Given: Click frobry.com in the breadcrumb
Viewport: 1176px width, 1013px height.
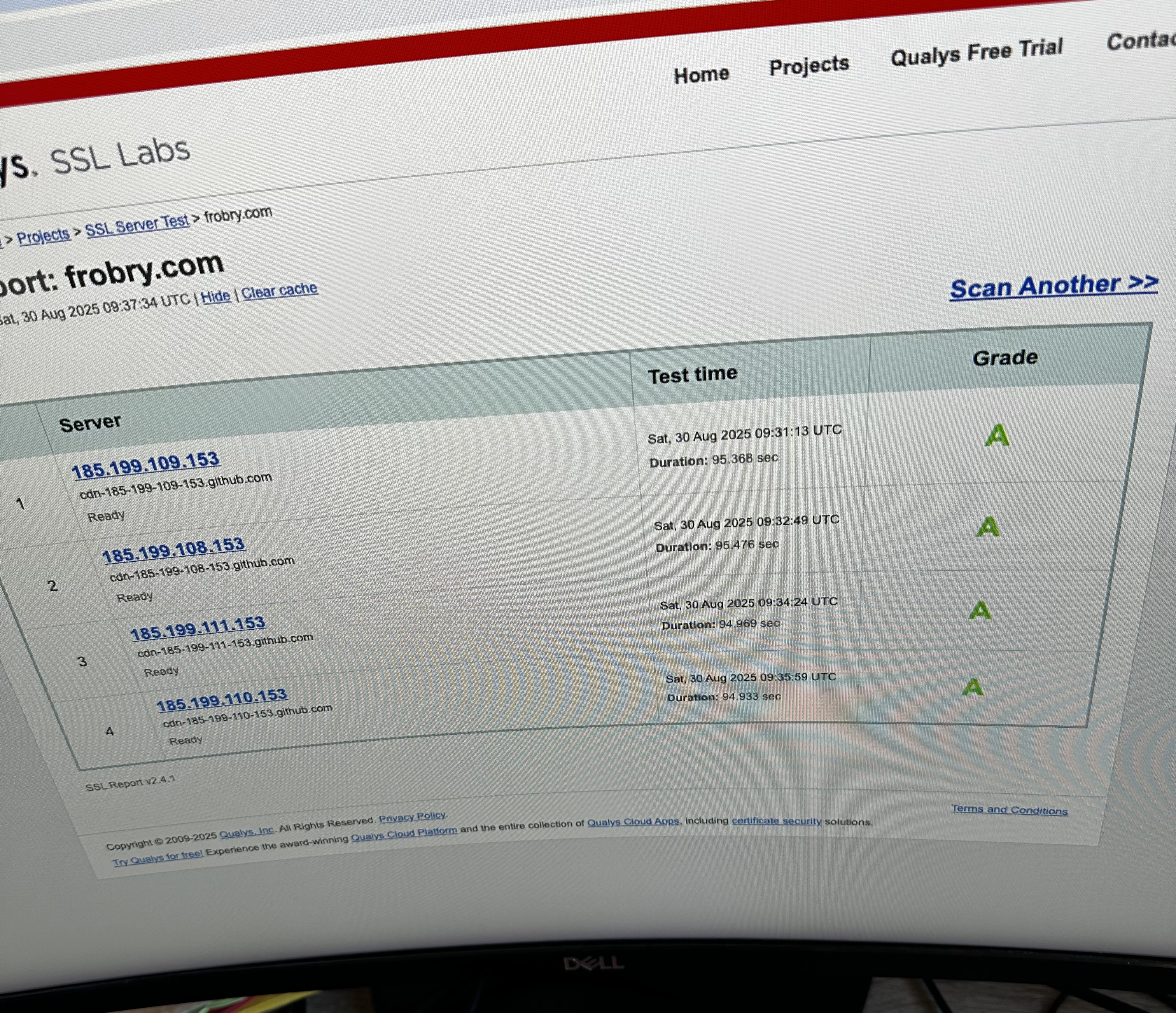Looking at the screenshot, I should [238, 215].
